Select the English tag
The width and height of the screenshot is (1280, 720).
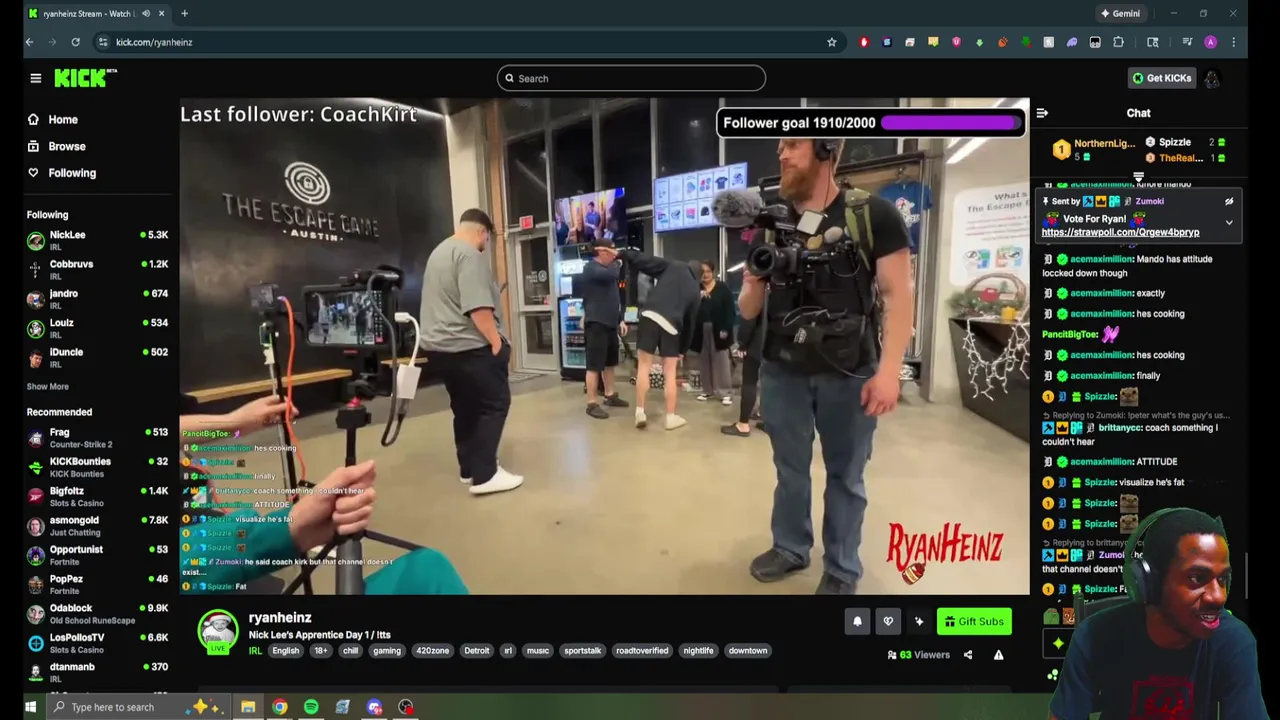click(285, 651)
